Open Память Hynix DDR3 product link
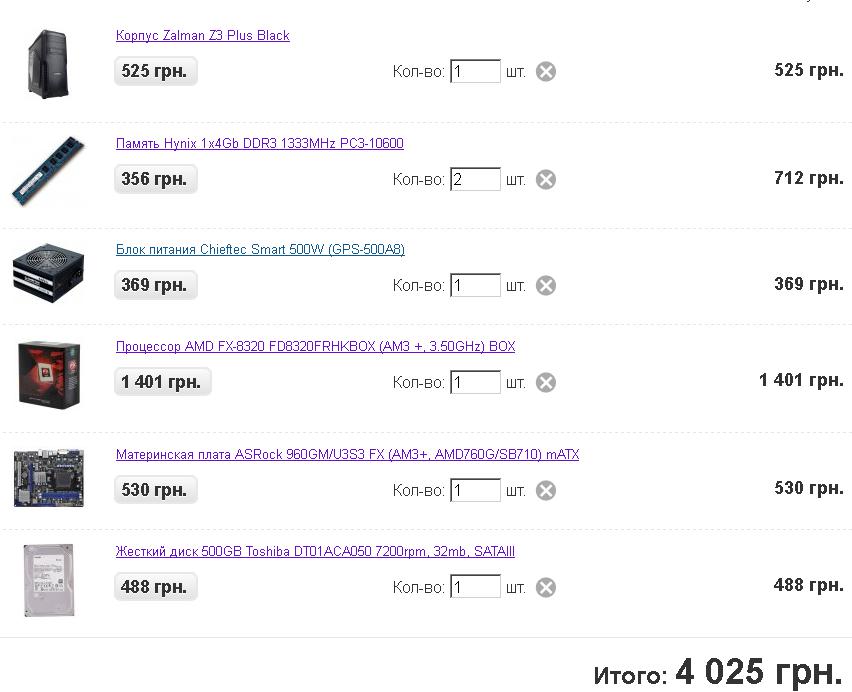The image size is (852, 692). coord(260,144)
